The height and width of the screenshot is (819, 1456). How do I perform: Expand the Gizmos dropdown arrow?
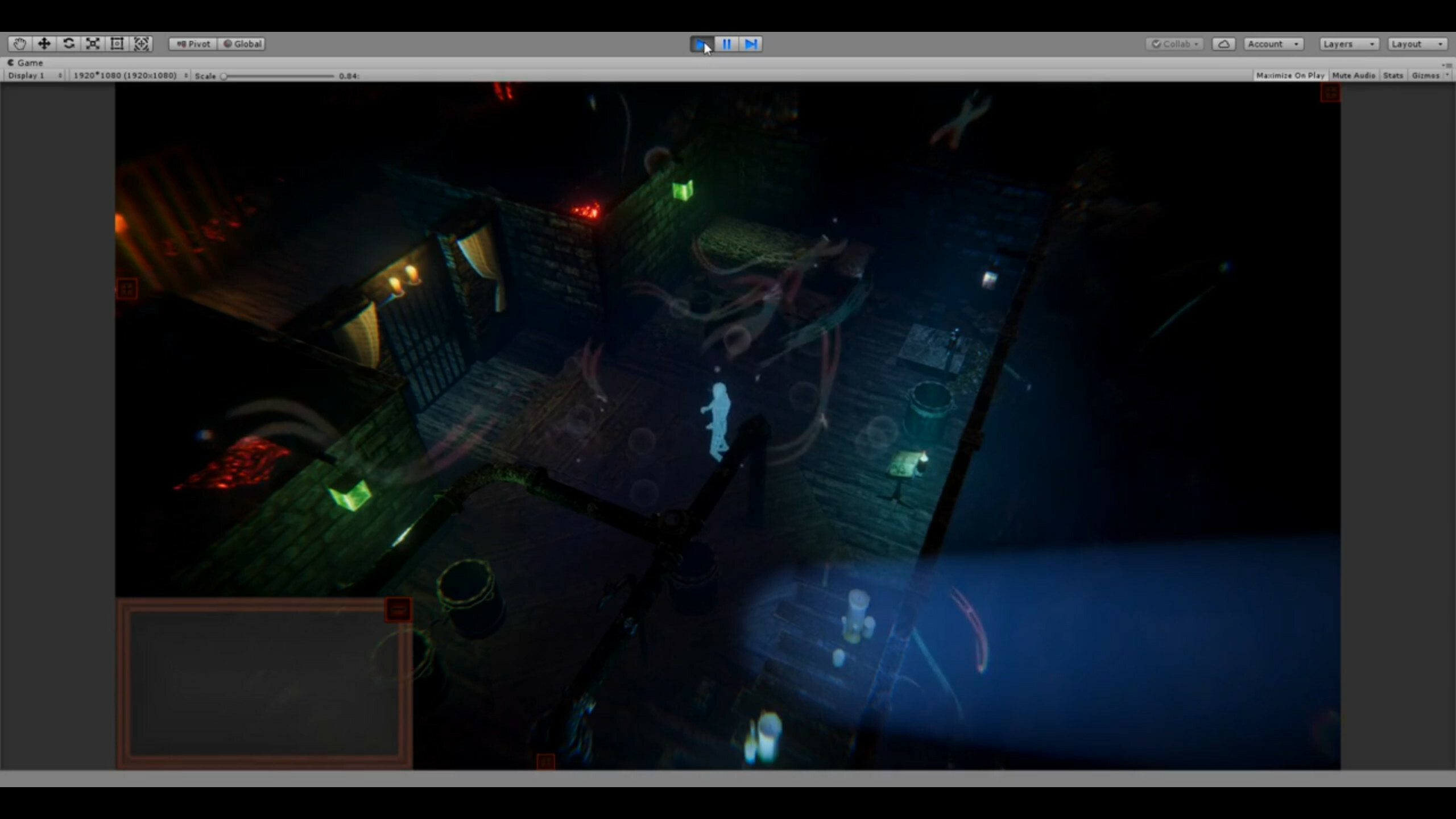(x=1447, y=75)
